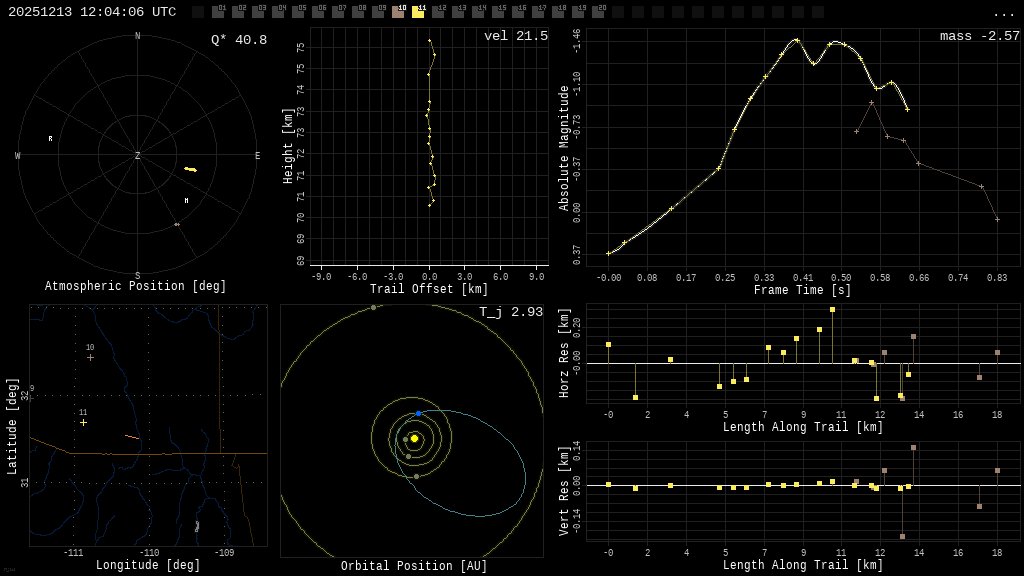The height and width of the screenshot is (576, 1024).
Task: Toggle station square 16
Action: pyautogui.click(x=518, y=12)
